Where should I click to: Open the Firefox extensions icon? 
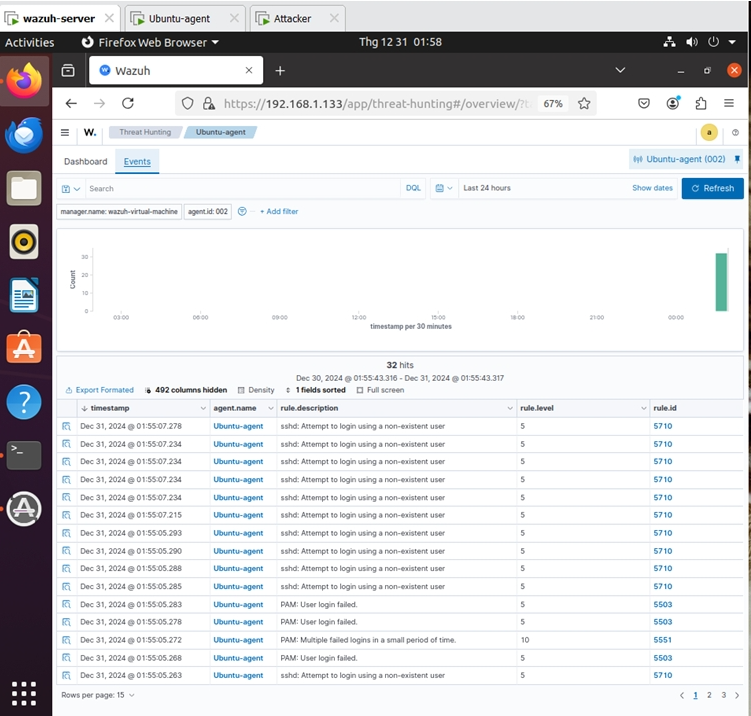tap(701, 103)
